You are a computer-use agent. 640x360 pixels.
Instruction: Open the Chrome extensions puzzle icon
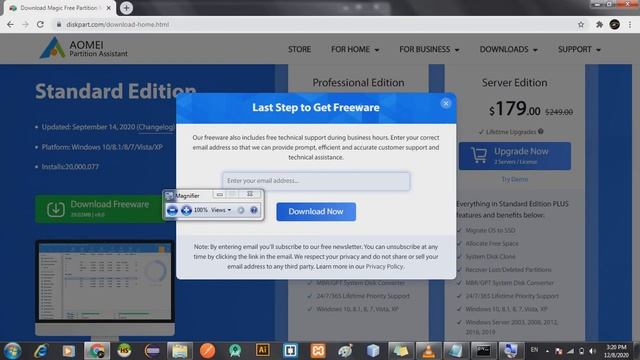point(599,24)
